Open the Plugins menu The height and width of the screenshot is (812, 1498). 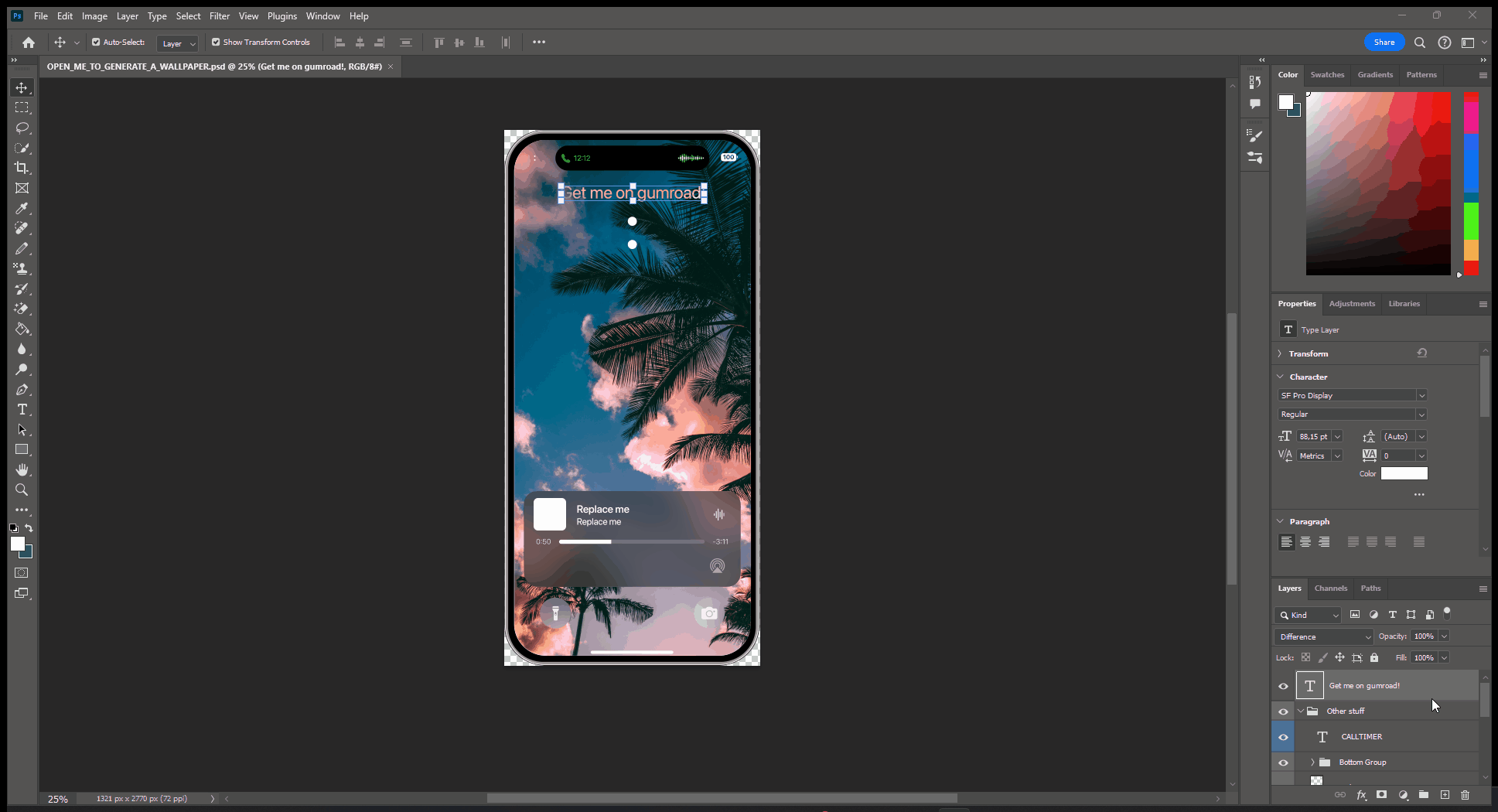click(x=282, y=16)
